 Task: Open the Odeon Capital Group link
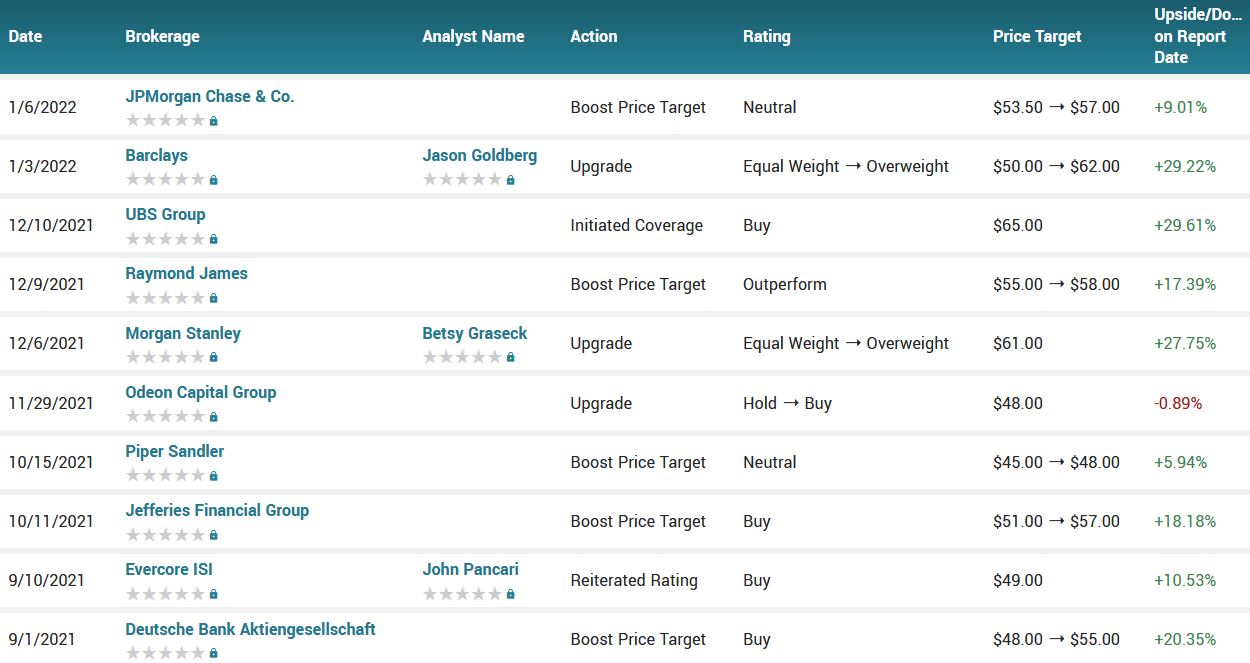click(201, 393)
